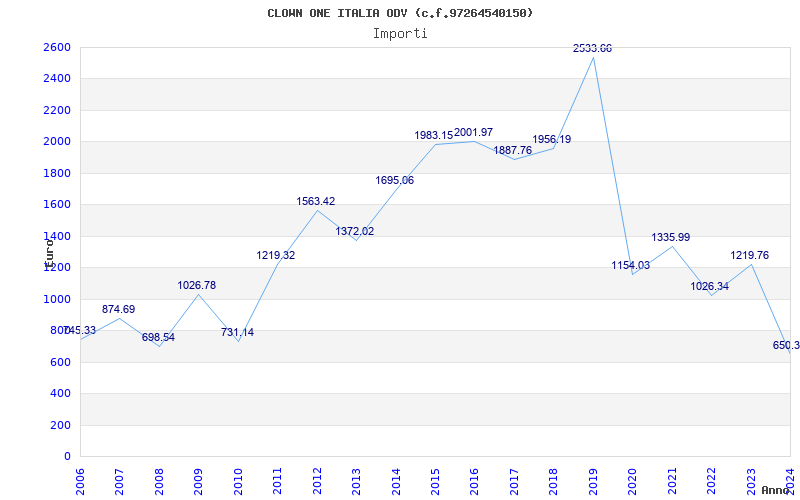This screenshot has height=500, width=800.
Task: Click the 731.14 data label
Action: tap(238, 333)
